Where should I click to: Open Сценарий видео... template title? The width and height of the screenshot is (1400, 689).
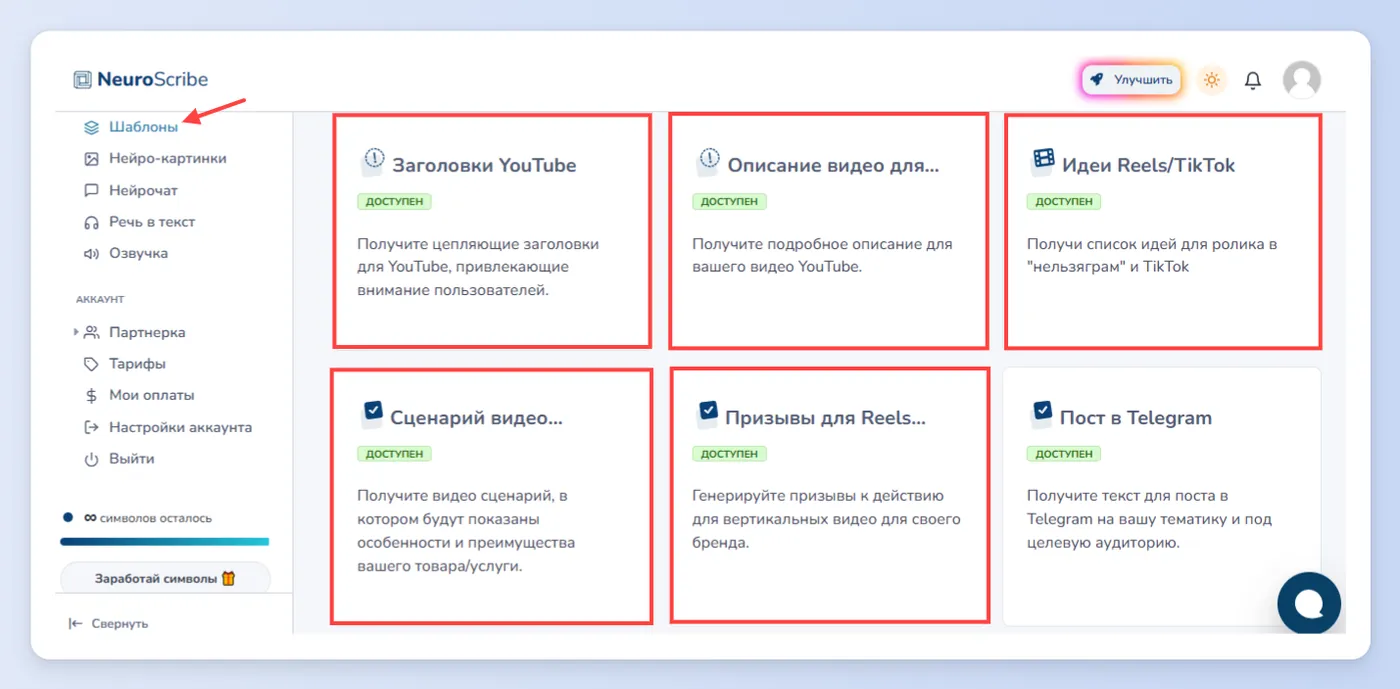coord(477,418)
